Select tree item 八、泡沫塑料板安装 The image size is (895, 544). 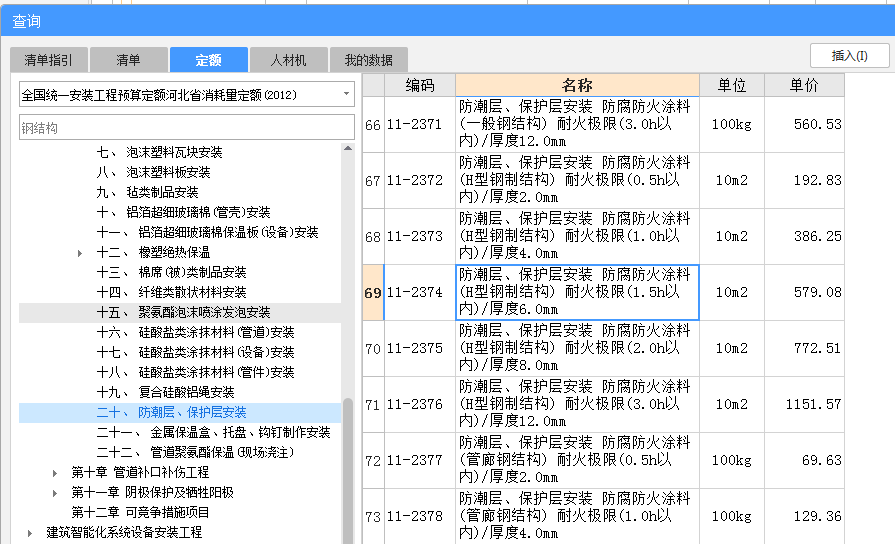(x=153, y=172)
